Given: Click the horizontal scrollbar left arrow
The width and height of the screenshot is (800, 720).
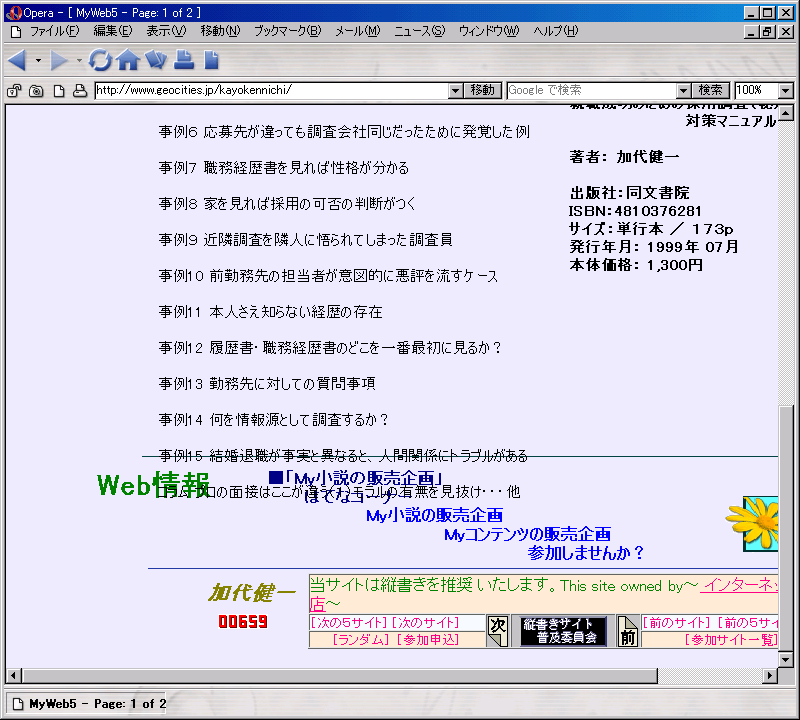Looking at the screenshot, I should coord(13,676).
